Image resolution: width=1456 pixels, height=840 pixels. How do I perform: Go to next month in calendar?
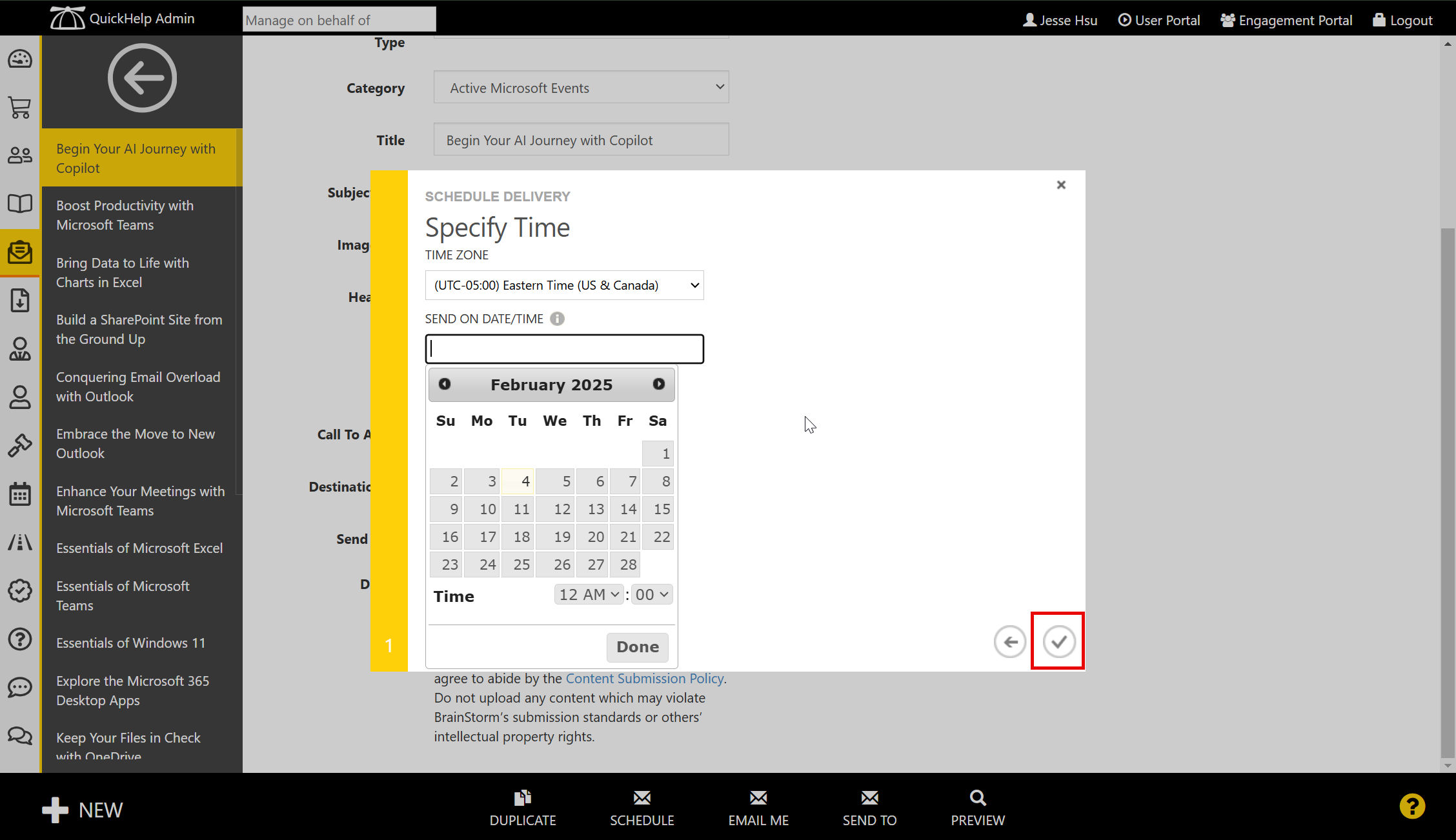(x=658, y=384)
